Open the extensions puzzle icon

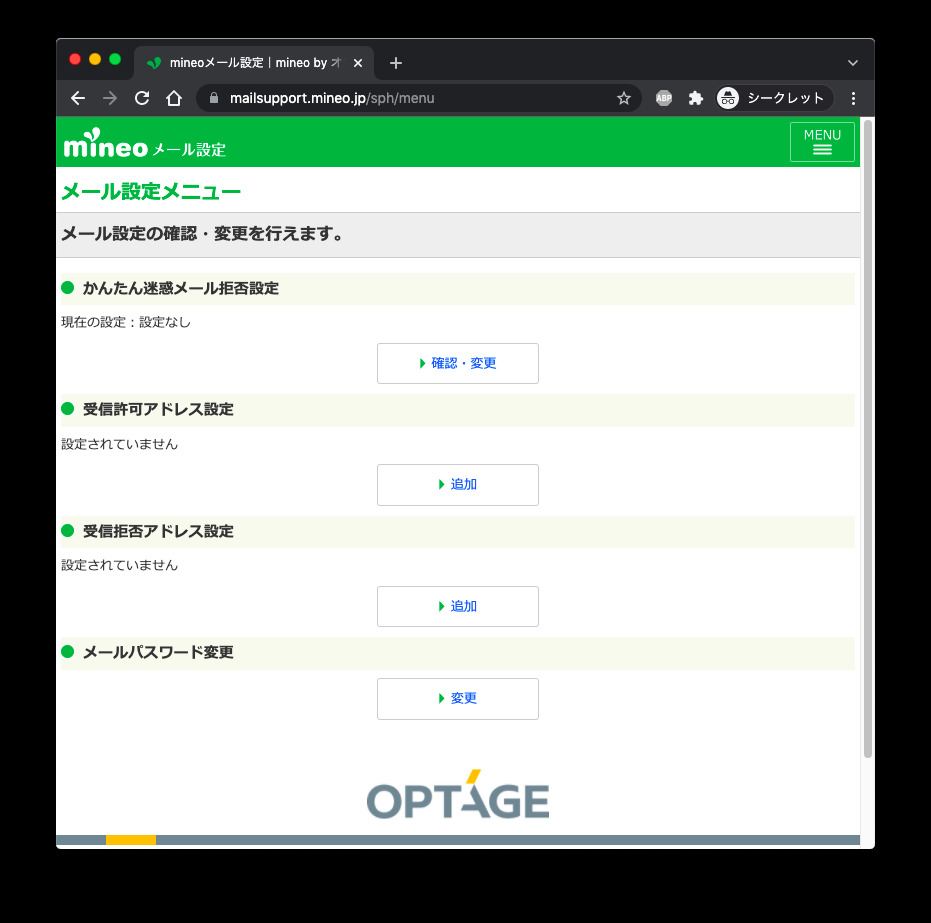pos(695,98)
